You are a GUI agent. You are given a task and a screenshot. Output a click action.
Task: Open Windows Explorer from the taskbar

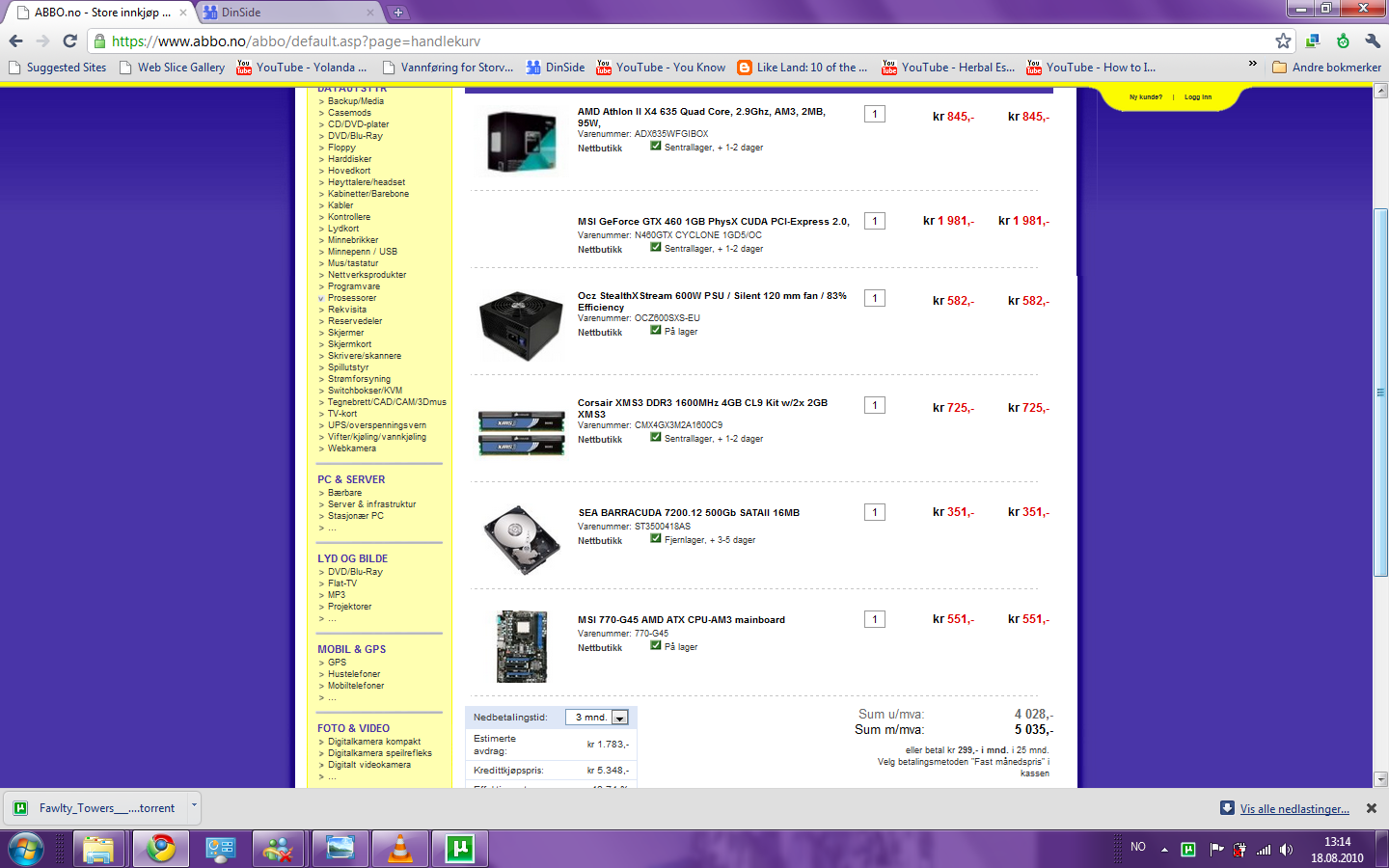point(97,849)
